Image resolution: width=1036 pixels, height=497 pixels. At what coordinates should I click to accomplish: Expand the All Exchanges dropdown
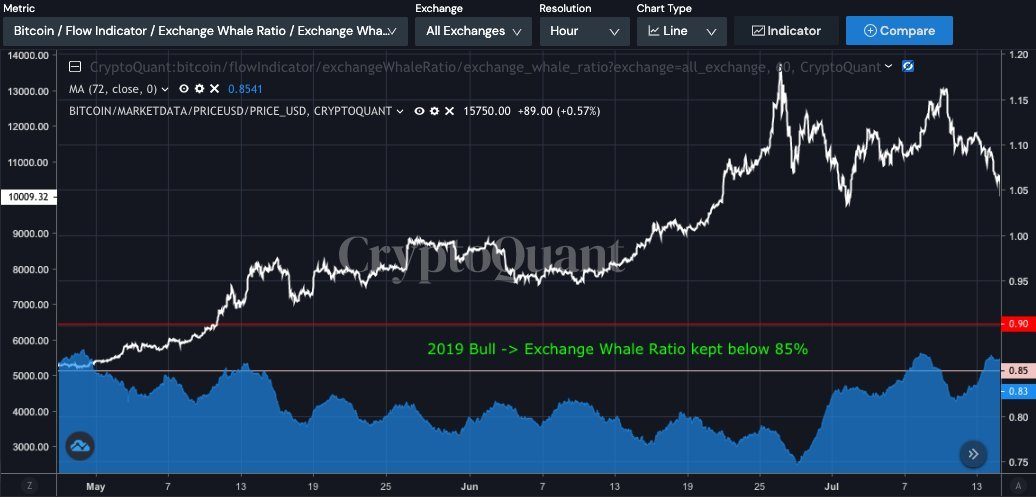pos(473,31)
